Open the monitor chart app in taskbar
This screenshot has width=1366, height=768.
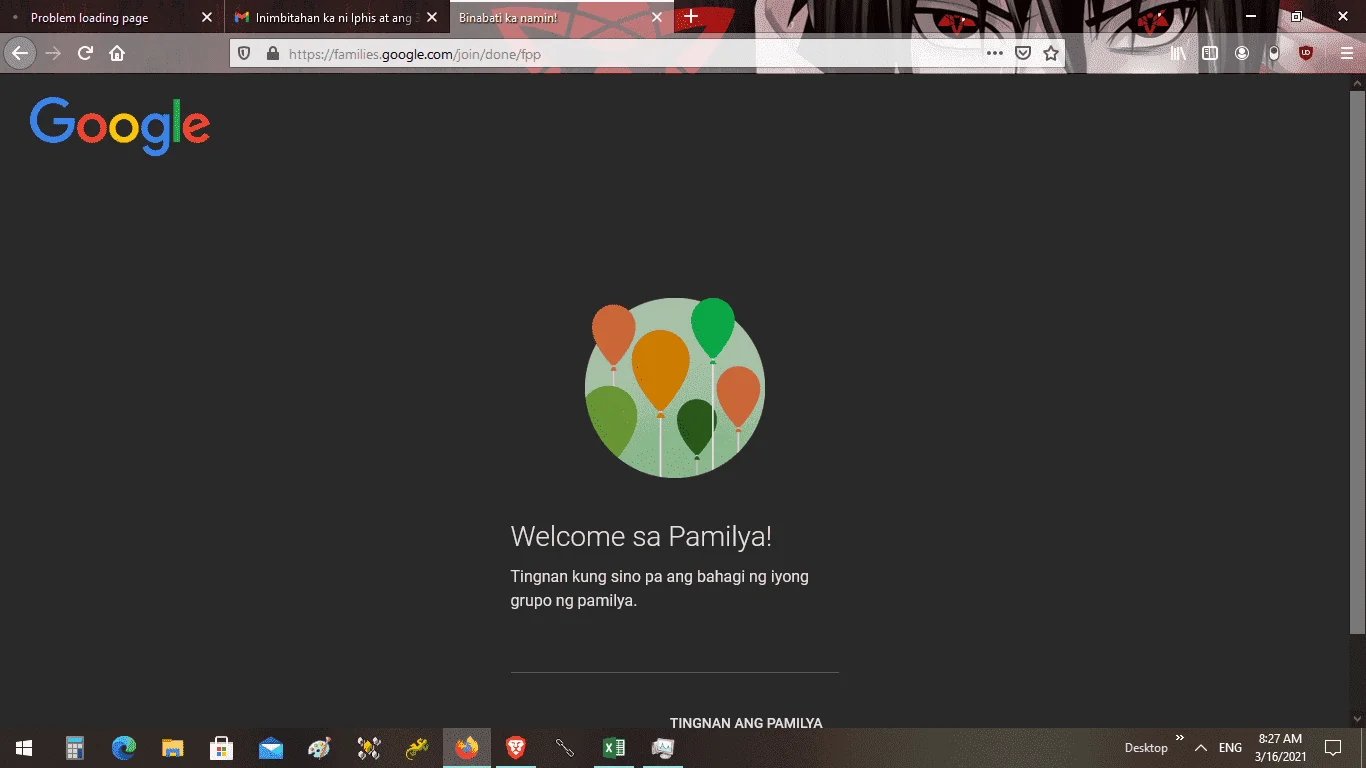point(663,748)
